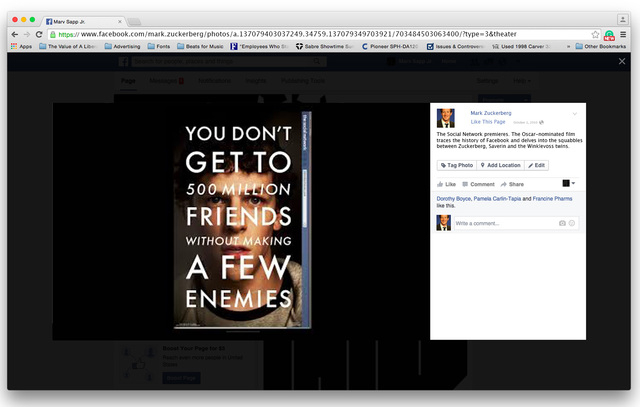Show hidden bookmarks with the chevron

569,47
